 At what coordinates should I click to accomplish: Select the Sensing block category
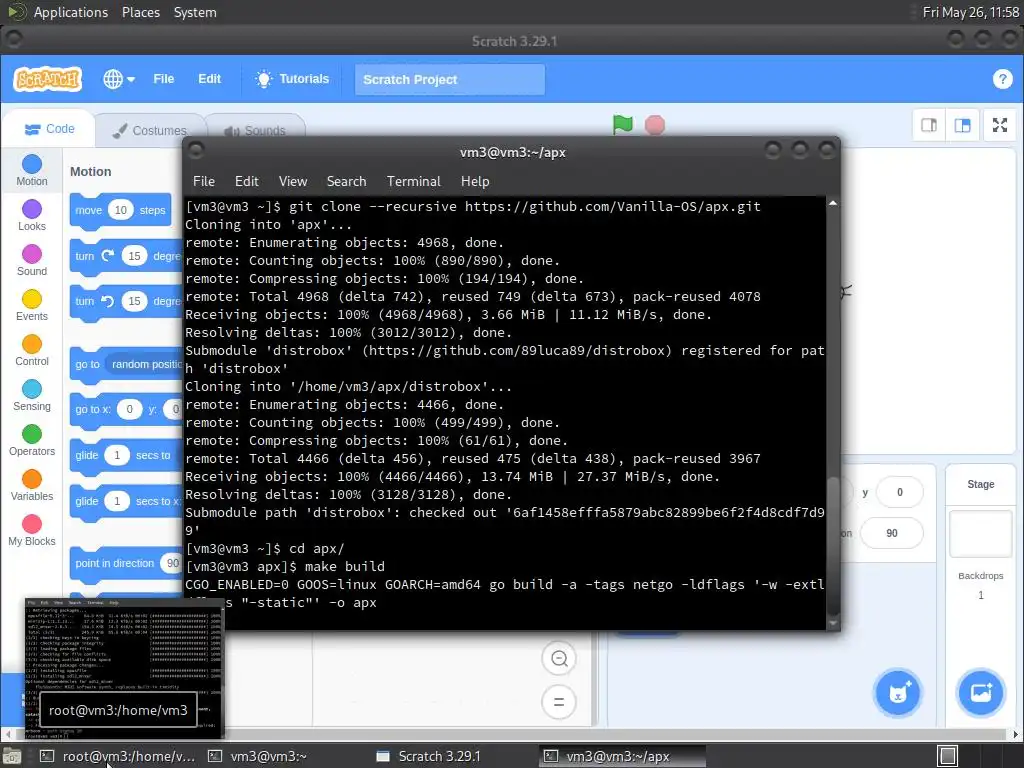click(32, 396)
